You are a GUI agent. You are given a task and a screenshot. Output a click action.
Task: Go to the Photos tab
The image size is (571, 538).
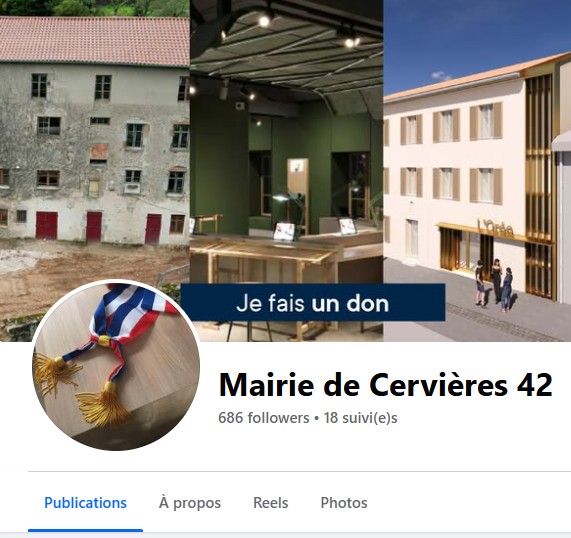point(344,503)
